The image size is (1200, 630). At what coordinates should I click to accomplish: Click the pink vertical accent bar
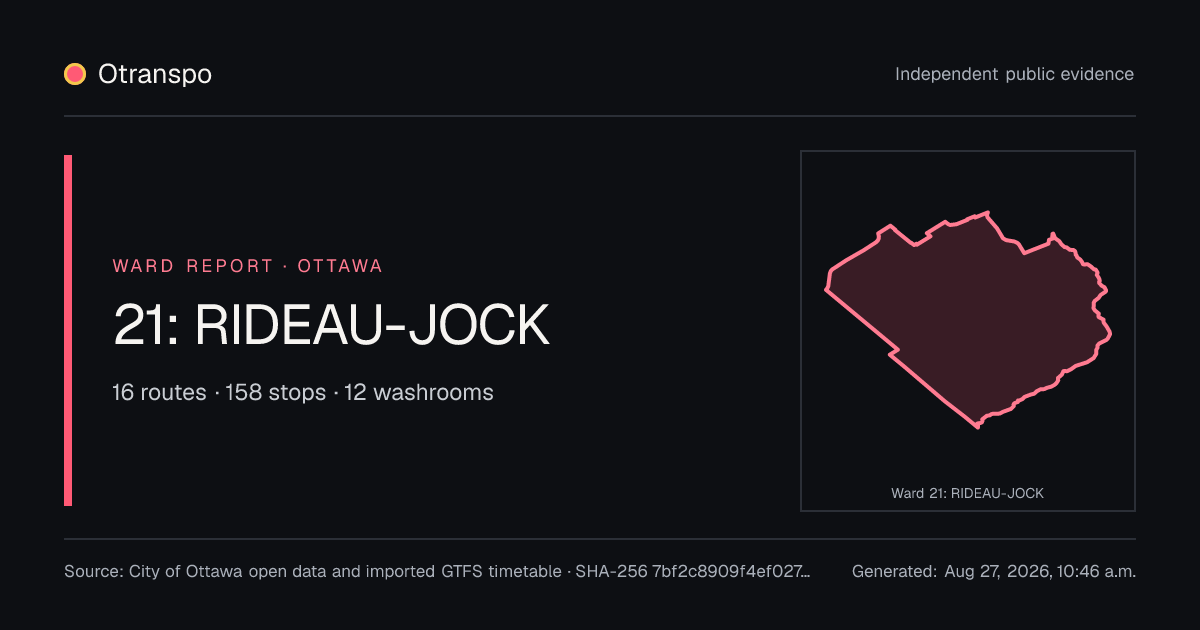click(x=68, y=330)
